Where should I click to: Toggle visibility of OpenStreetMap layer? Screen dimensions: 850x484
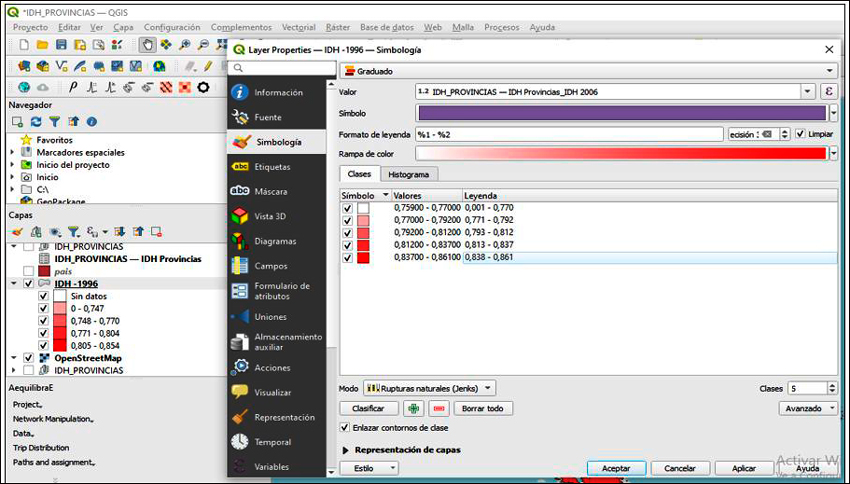pos(28,358)
